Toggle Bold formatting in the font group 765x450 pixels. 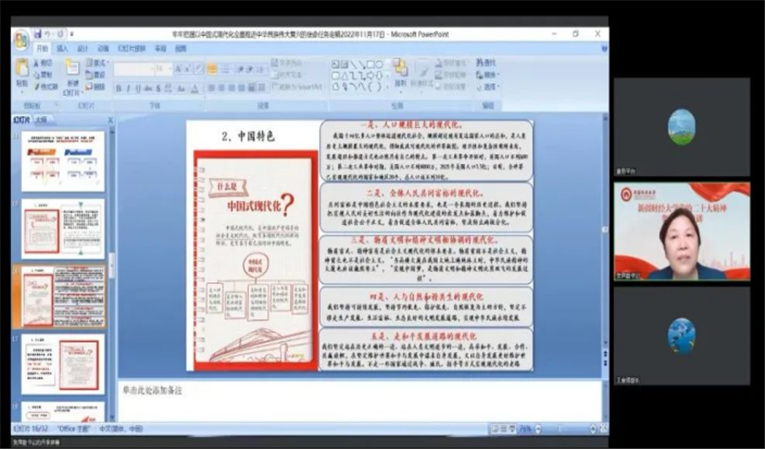(x=118, y=89)
